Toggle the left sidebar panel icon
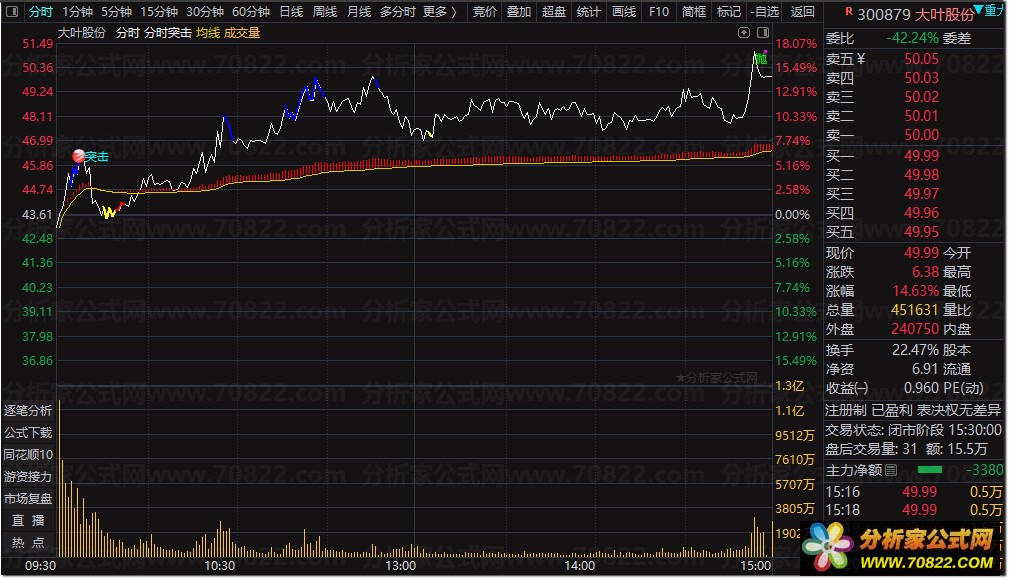The image size is (1010, 579). [12, 12]
